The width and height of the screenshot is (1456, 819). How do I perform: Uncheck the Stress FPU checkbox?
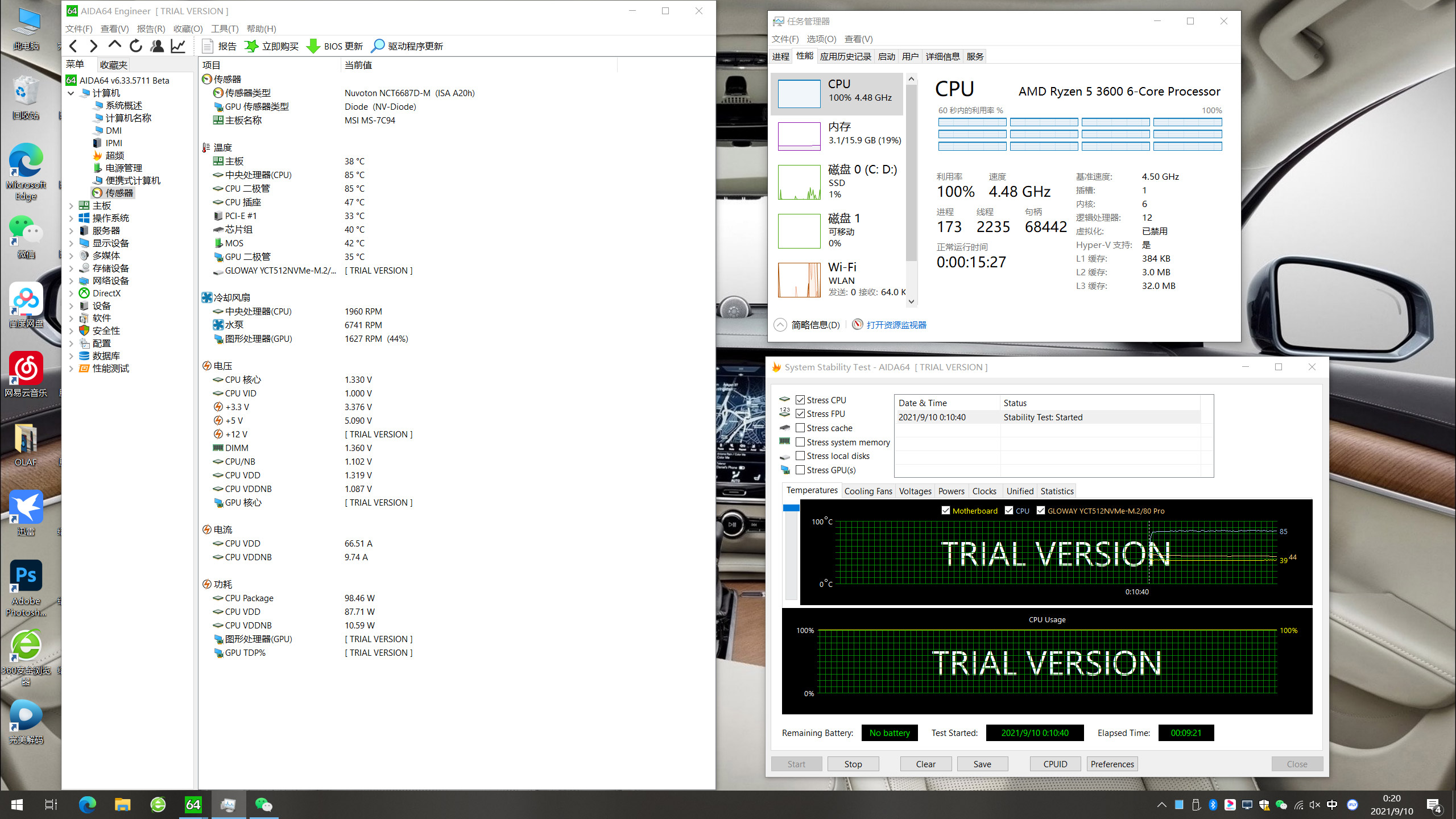click(800, 413)
